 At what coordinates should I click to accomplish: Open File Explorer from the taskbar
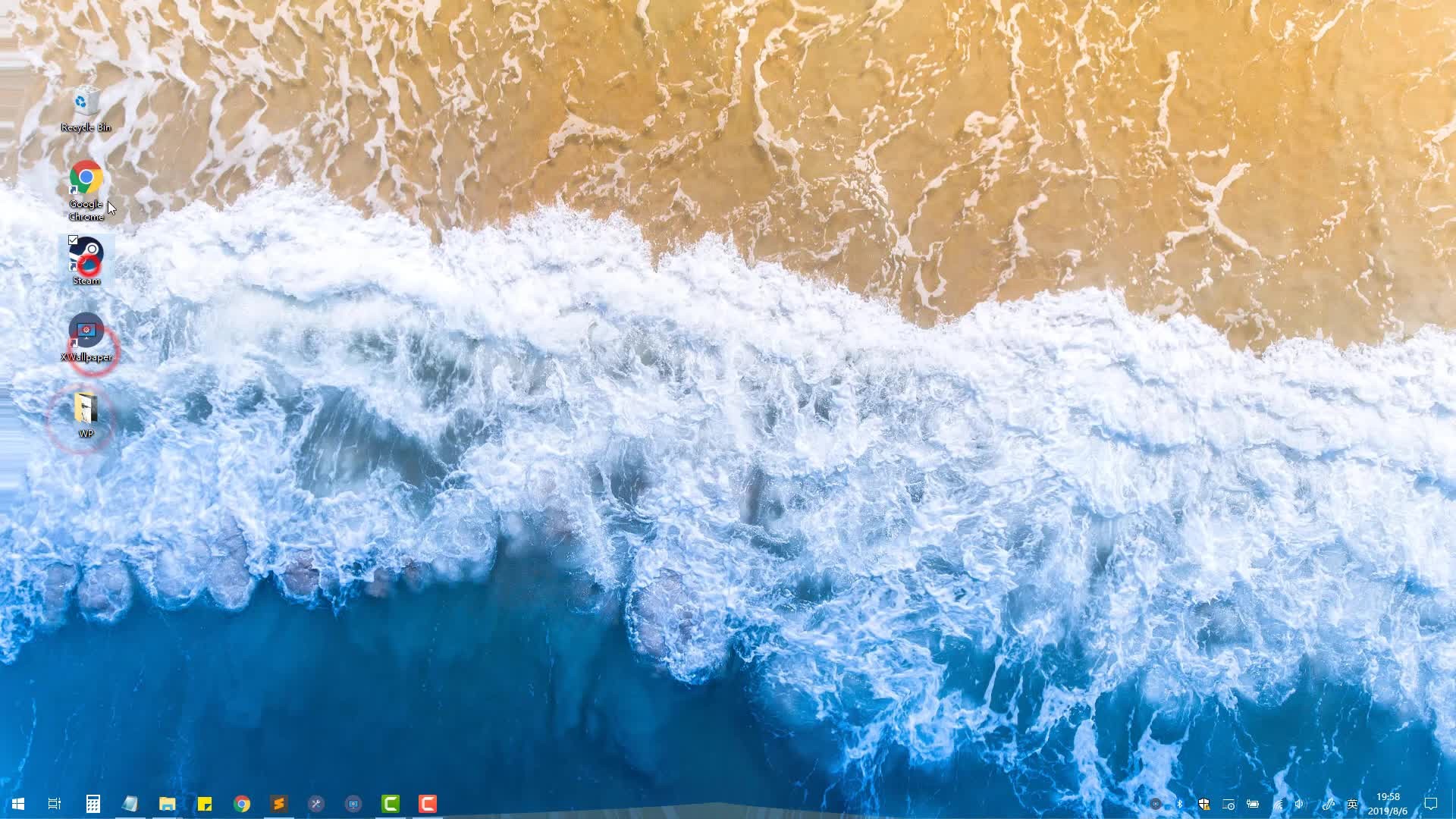click(x=167, y=804)
